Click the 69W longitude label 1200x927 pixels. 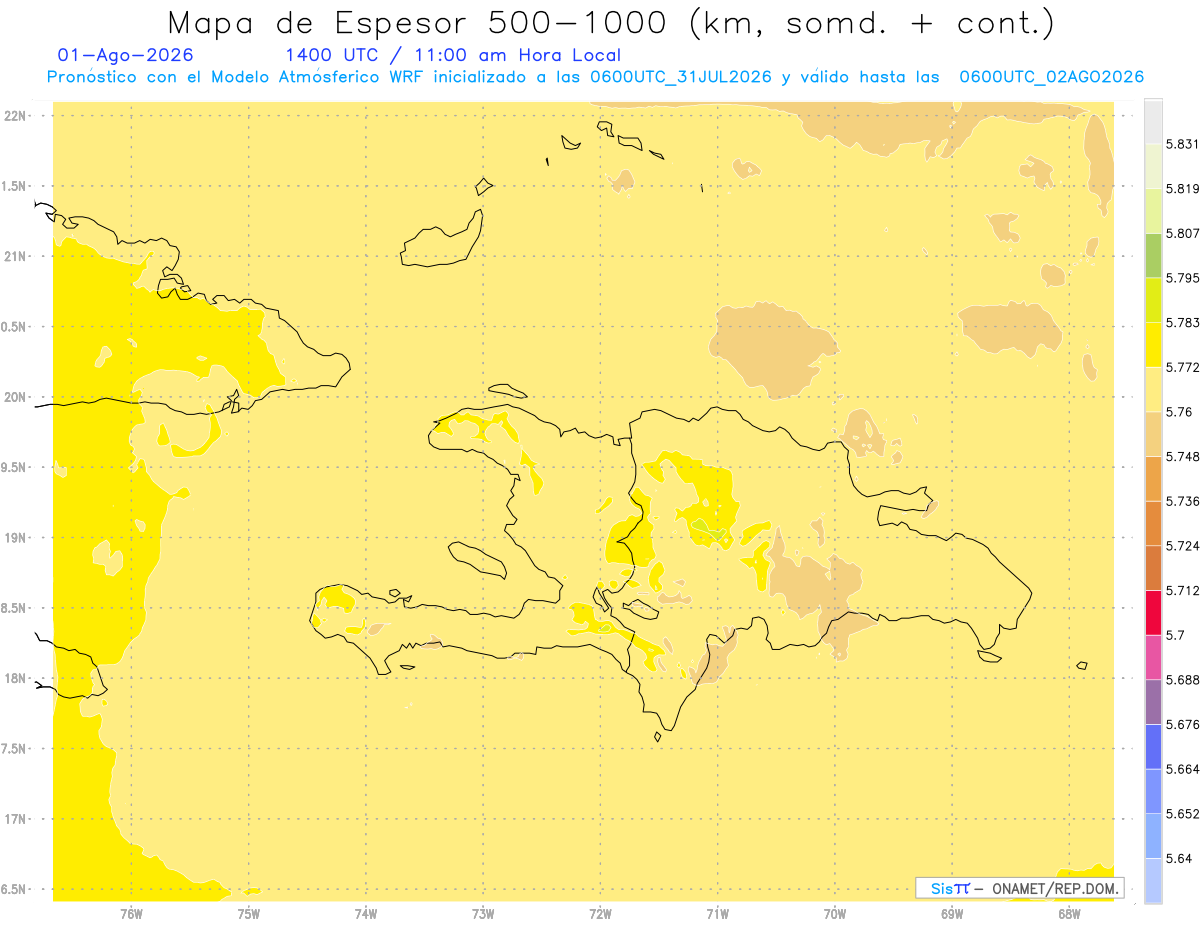tap(952, 913)
